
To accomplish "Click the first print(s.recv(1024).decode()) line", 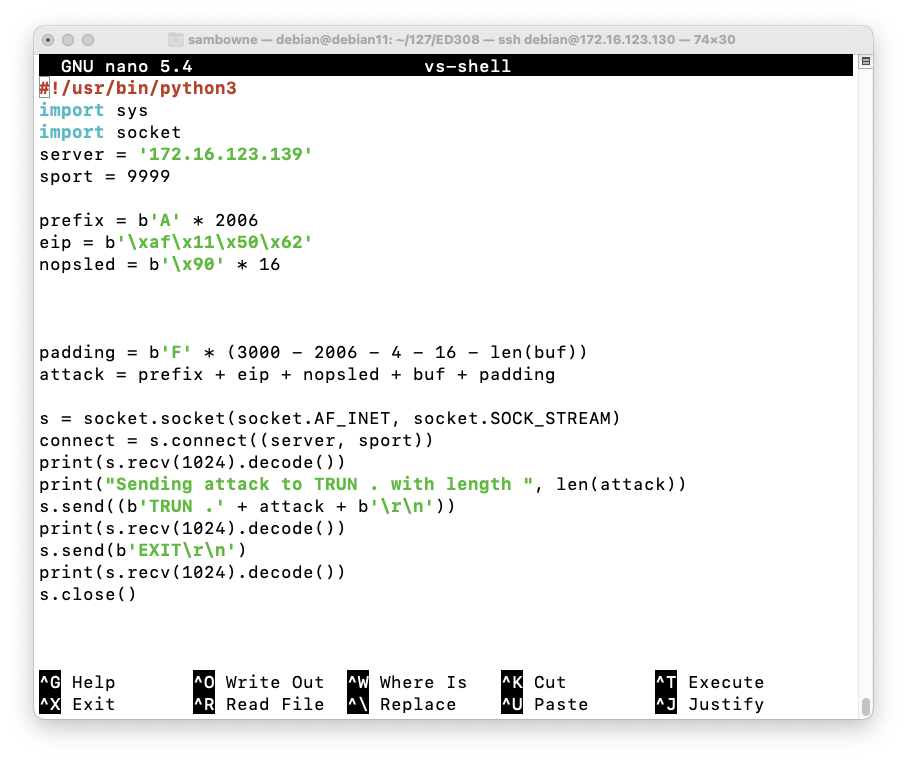I will pos(193,462).
